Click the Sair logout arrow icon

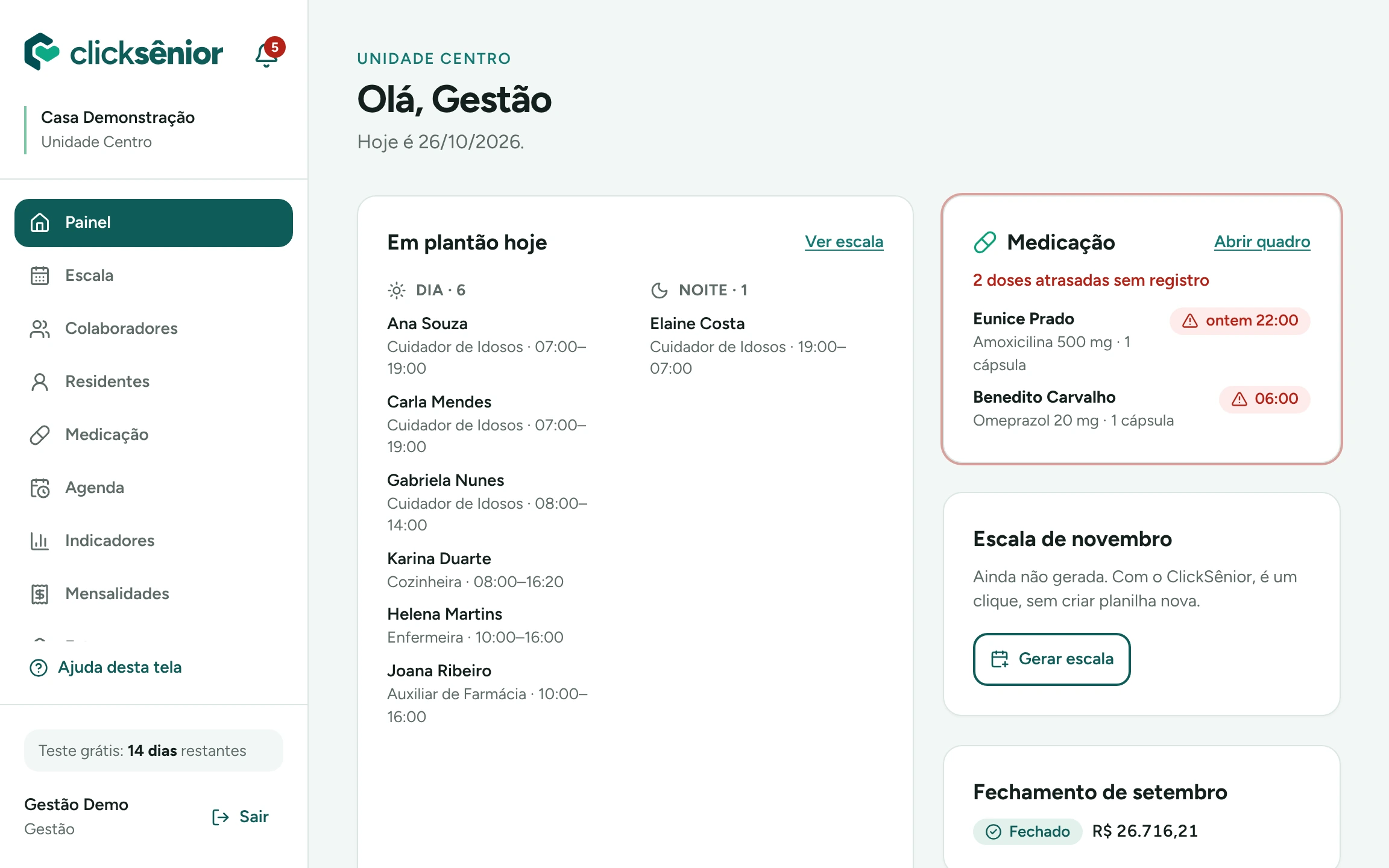(221, 817)
